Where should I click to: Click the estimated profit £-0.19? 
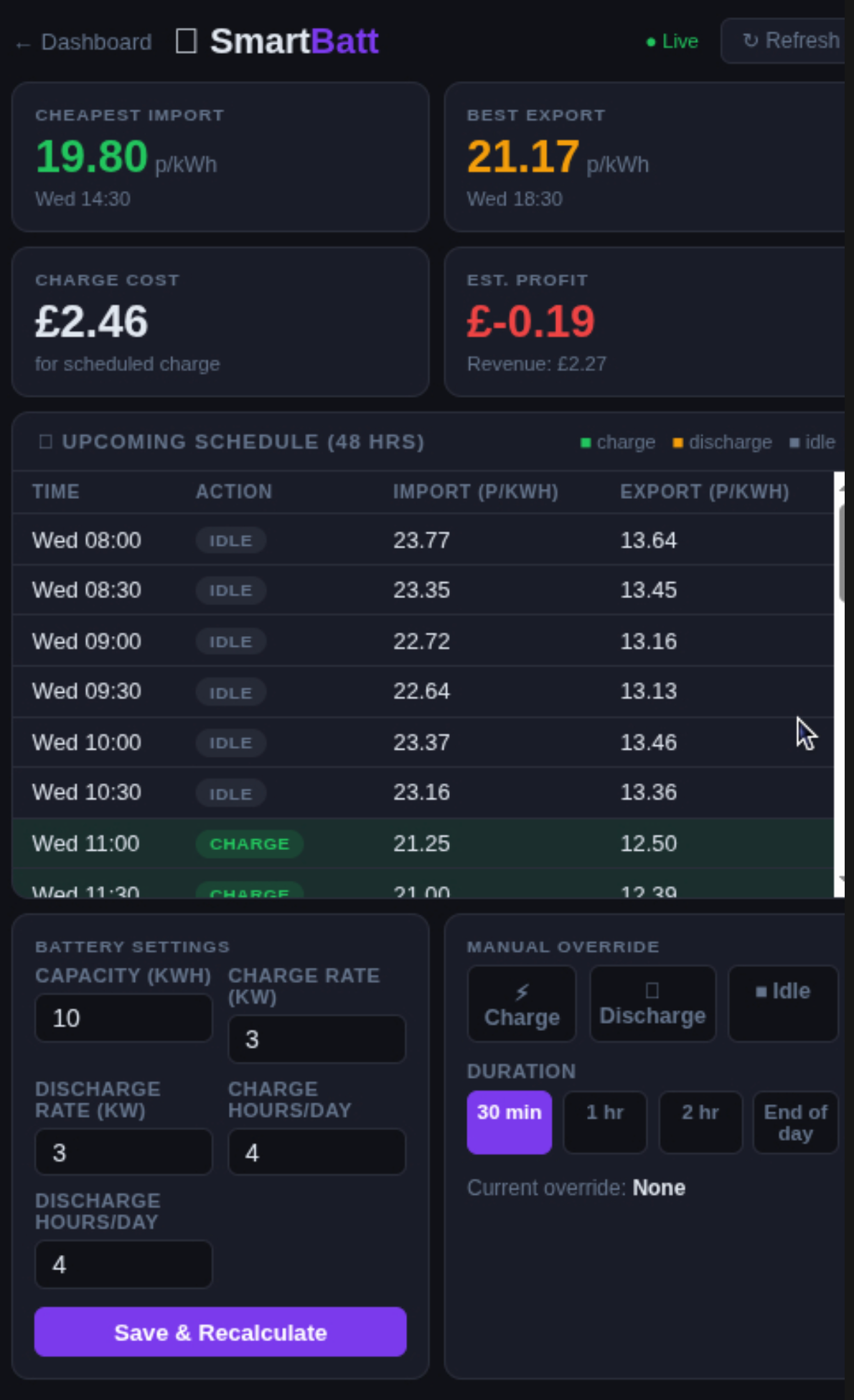pos(530,321)
